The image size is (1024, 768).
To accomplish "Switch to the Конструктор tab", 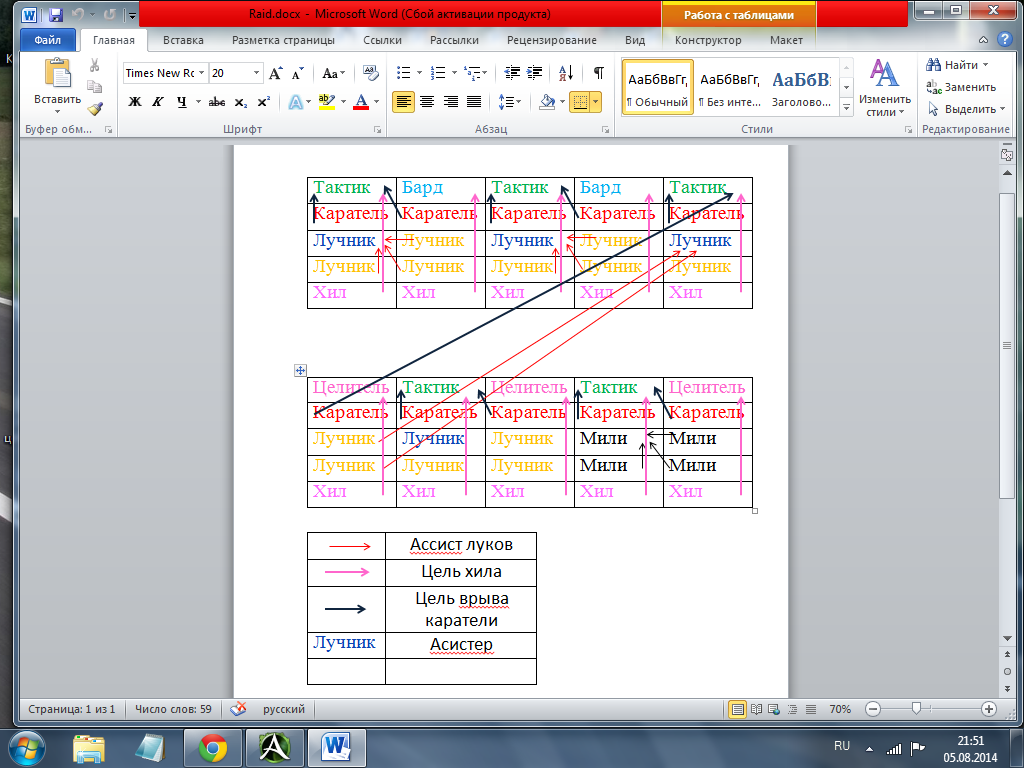I will click(708, 40).
